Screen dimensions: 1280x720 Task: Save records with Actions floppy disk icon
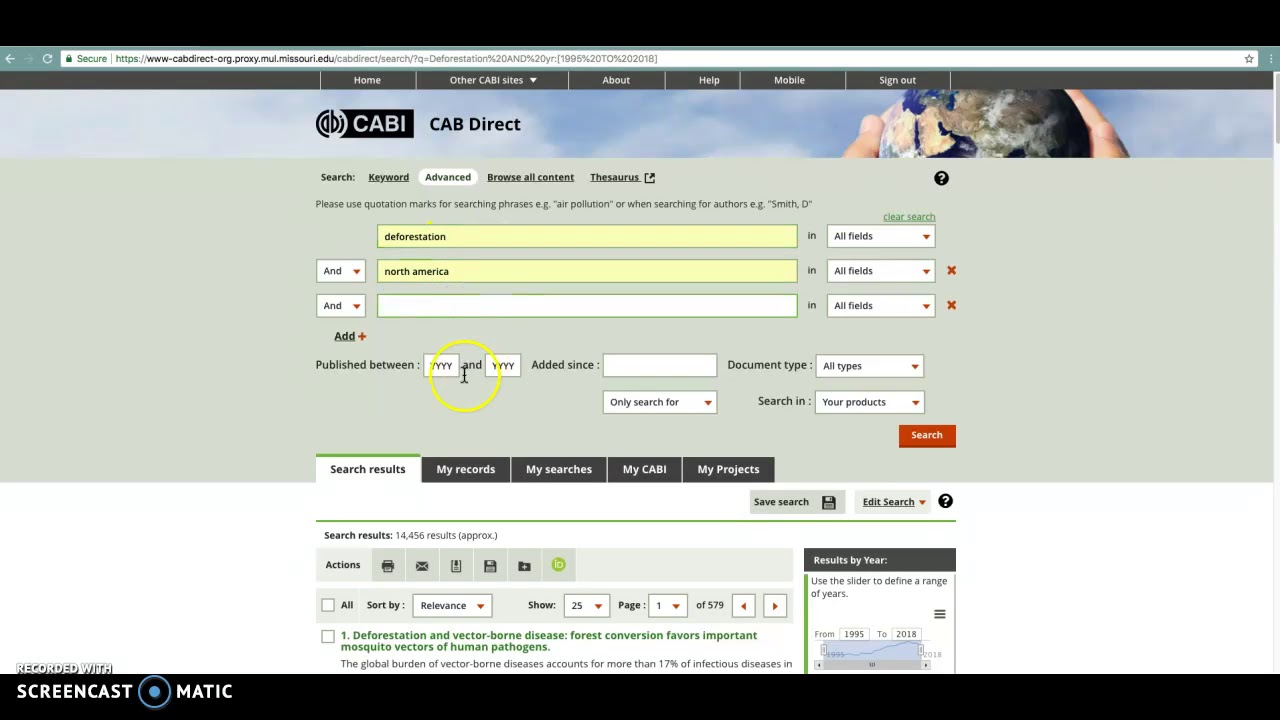490,566
